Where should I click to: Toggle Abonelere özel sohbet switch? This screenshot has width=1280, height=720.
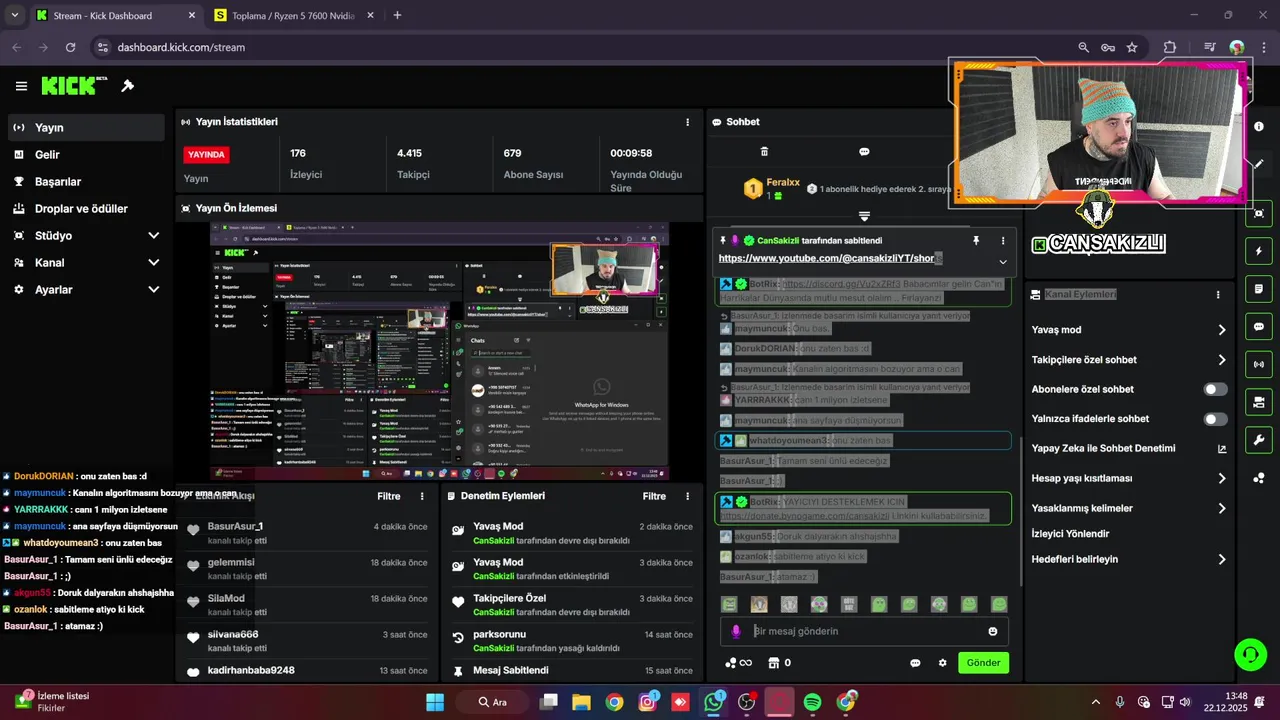[x=1215, y=389]
